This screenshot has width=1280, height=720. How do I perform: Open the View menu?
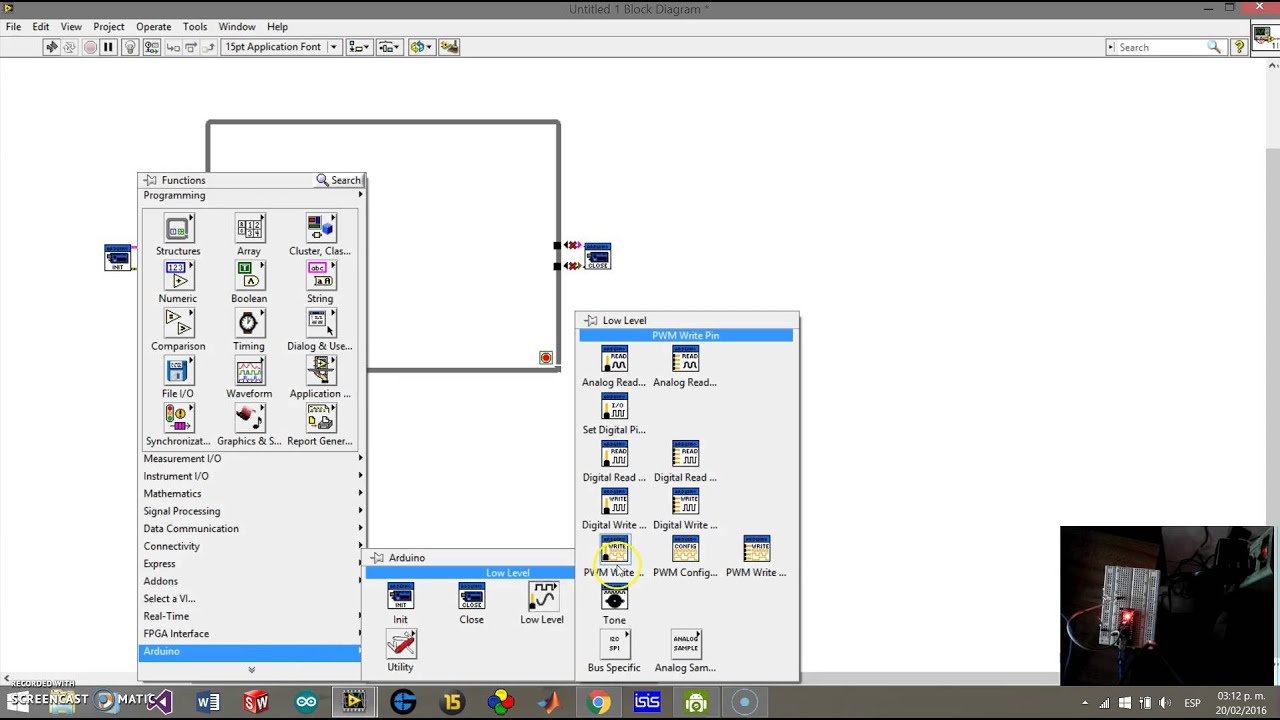pyautogui.click(x=71, y=27)
